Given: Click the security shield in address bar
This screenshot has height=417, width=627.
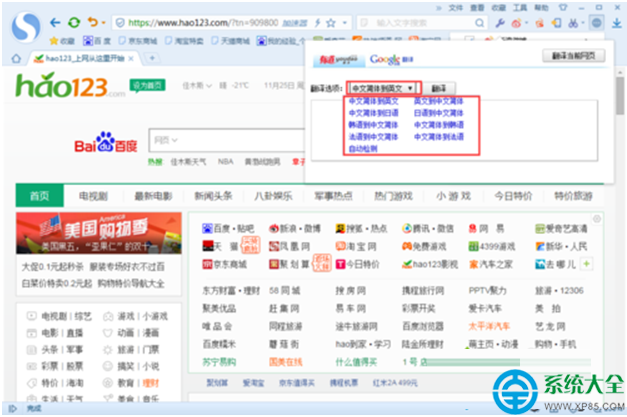Looking at the screenshot, I should tap(120, 23).
